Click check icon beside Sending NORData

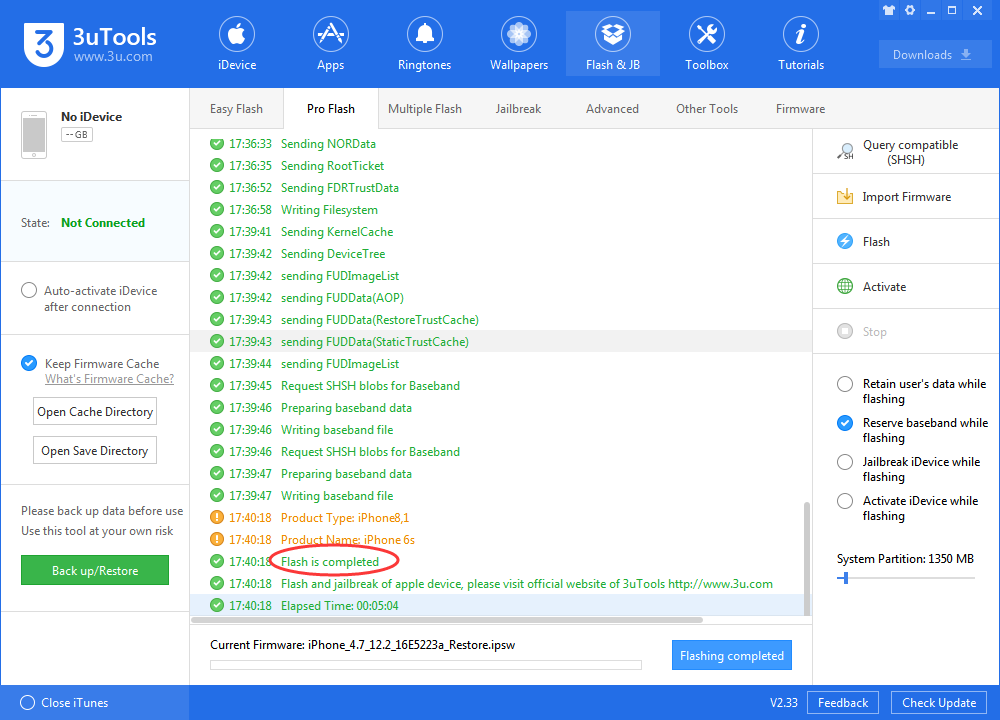[217, 143]
